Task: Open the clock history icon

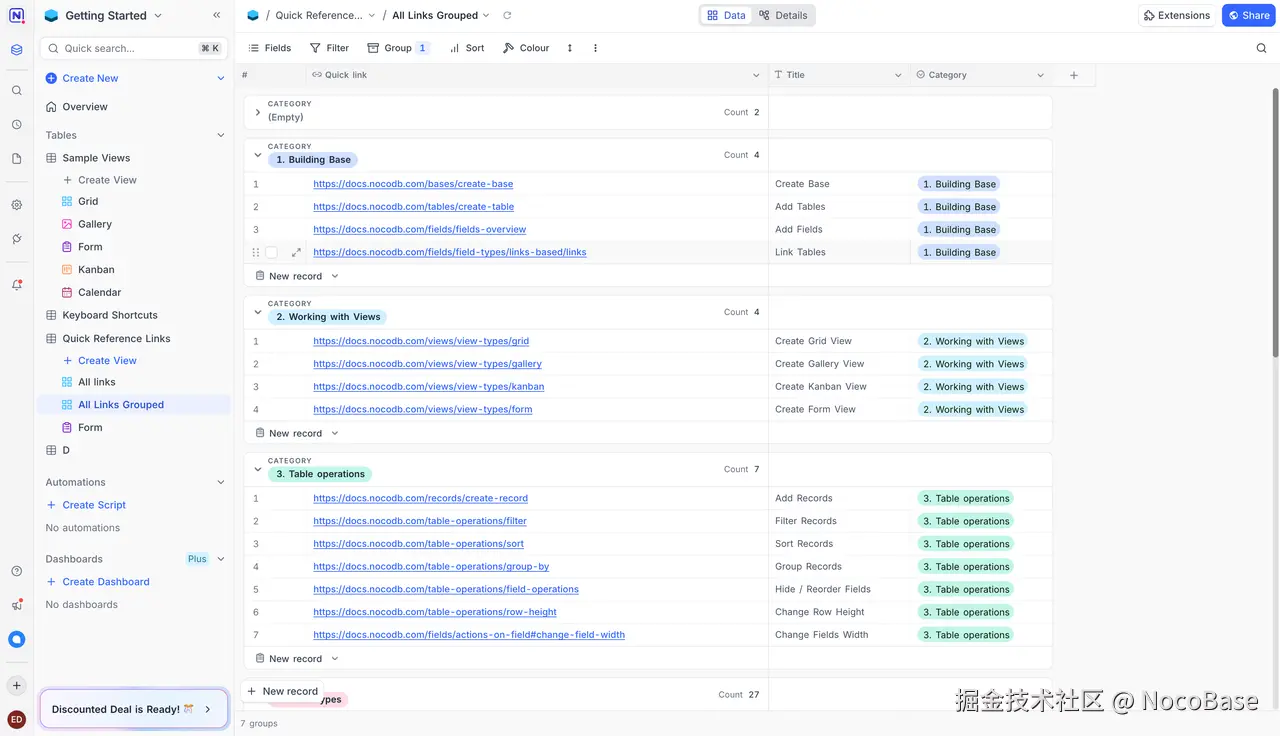Action: coord(16,125)
